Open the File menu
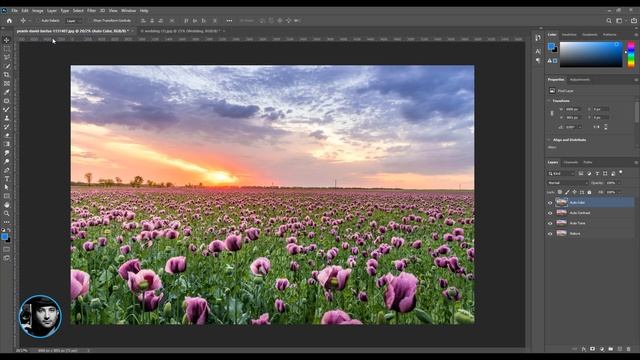Image resolution: width=640 pixels, height=360 pixels. tap(14, 11)
